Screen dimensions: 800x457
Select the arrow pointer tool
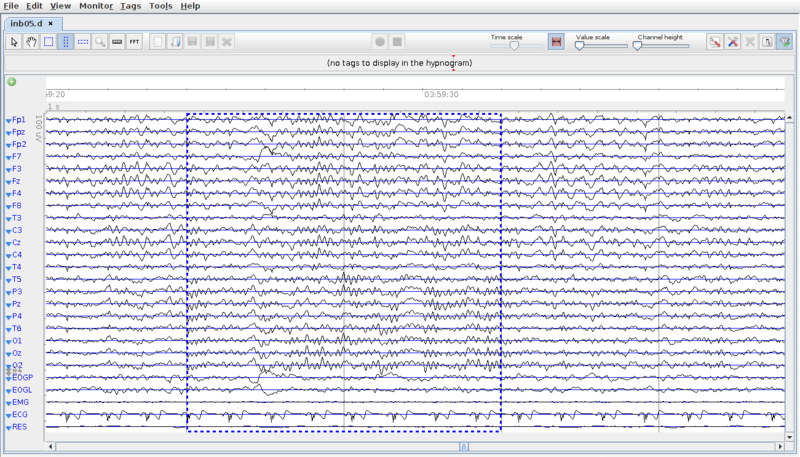pyautogui.click(x=14, y=42)
